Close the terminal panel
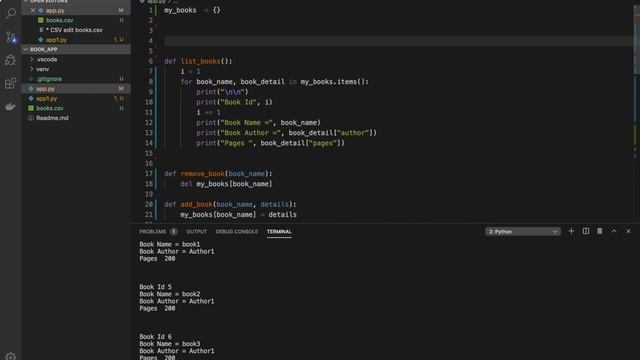This screenshot has width=640, height=360. coord(628,231)
